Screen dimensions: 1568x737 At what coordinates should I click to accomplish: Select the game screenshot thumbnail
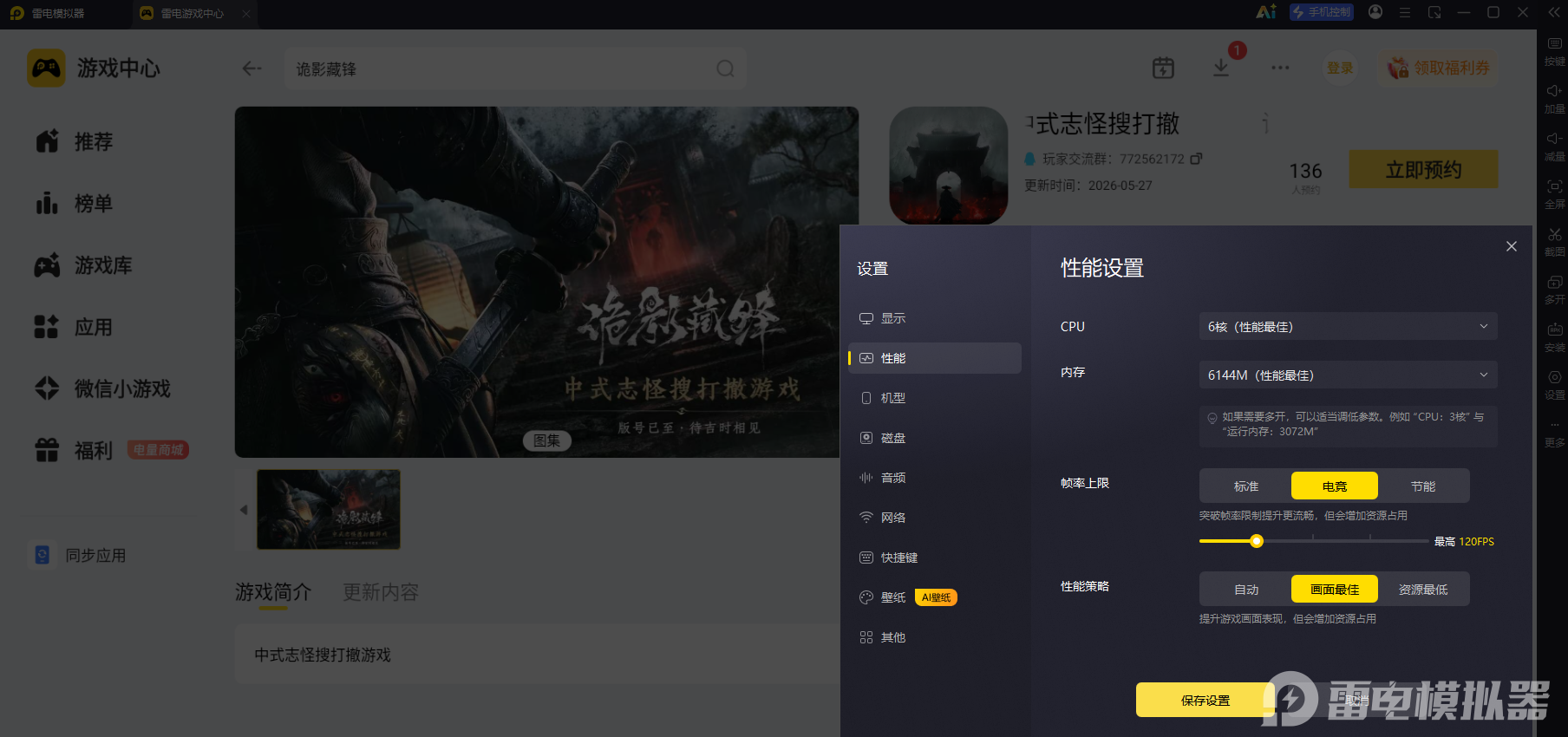coord(329,510)
